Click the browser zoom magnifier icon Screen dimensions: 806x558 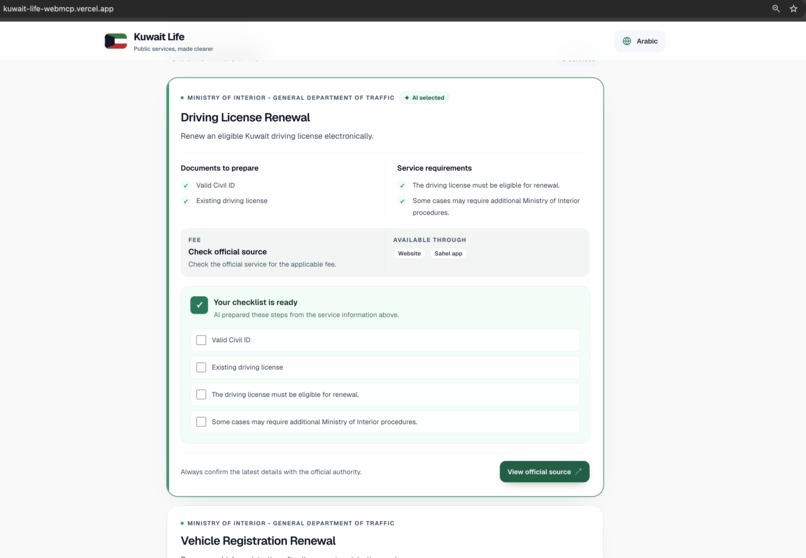pos(776,8)
